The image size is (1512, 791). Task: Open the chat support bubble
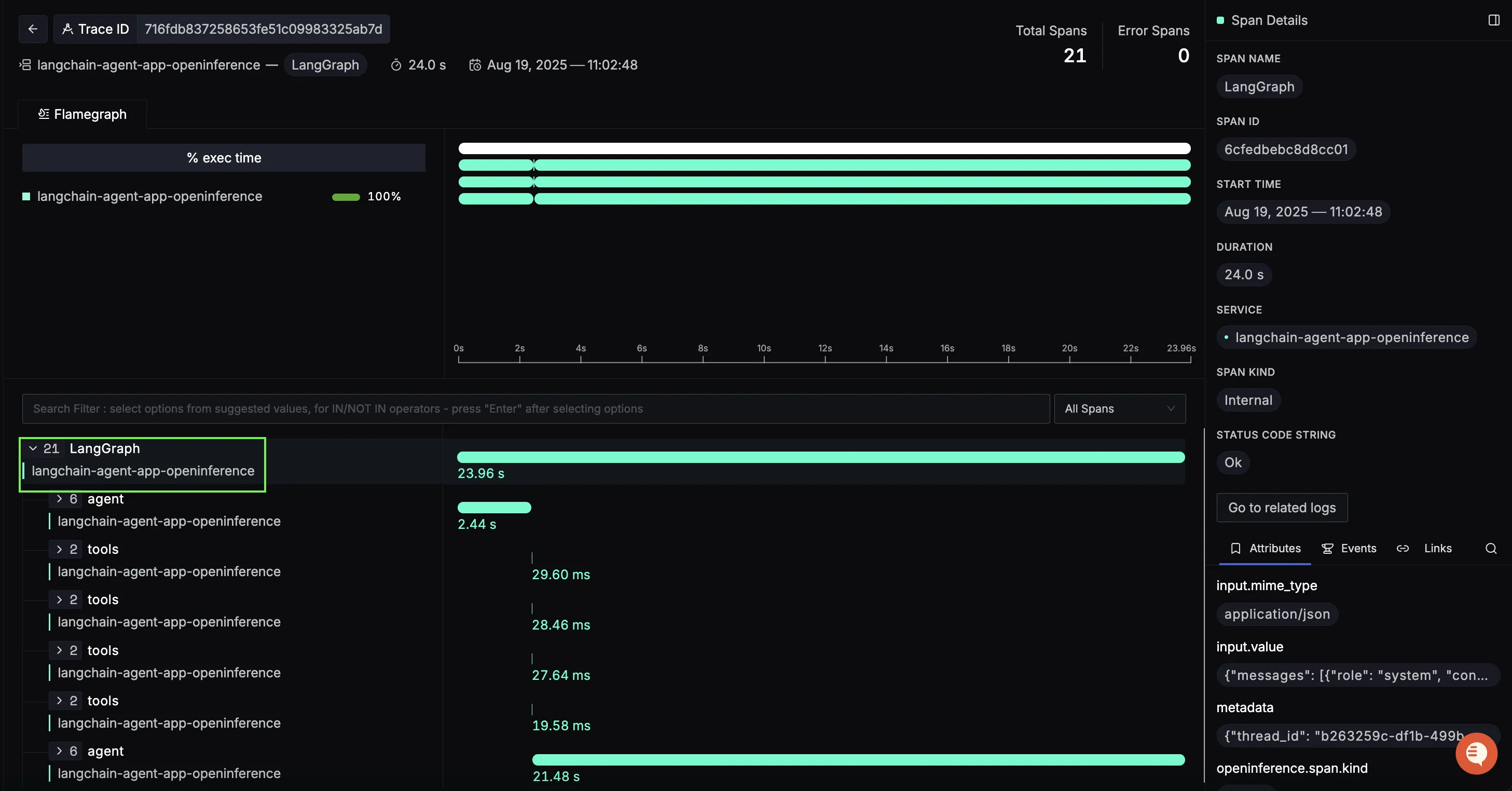(x=1476, y=754)
